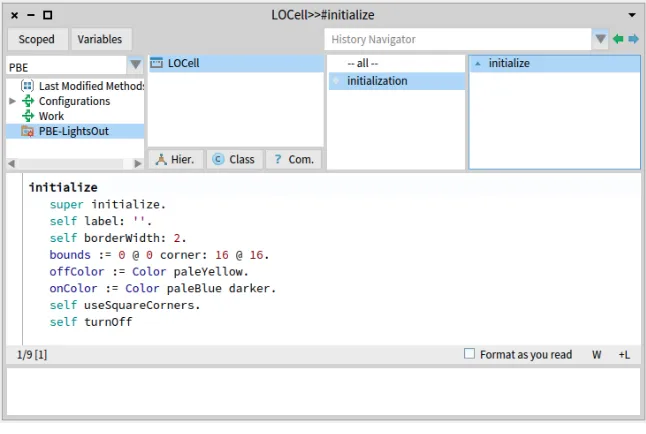Open the PBE package filter dropdown
This screenshot has width=646, height=434.
(135, 65)
